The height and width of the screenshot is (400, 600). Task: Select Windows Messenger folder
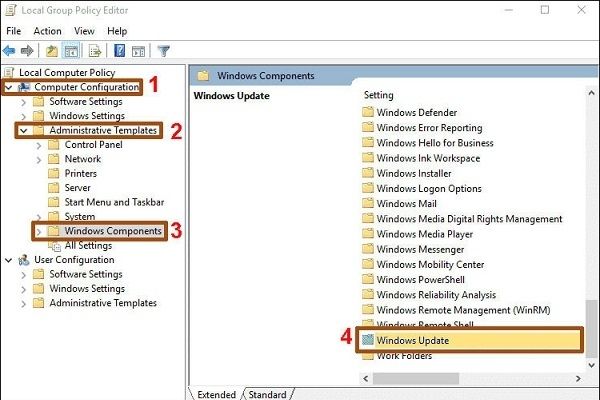[x=420, y=249]
